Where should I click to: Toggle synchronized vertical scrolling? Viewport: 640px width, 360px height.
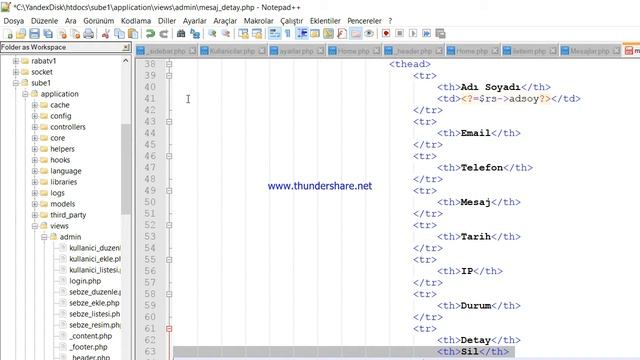pyautogui.click(x=243, y=34)
